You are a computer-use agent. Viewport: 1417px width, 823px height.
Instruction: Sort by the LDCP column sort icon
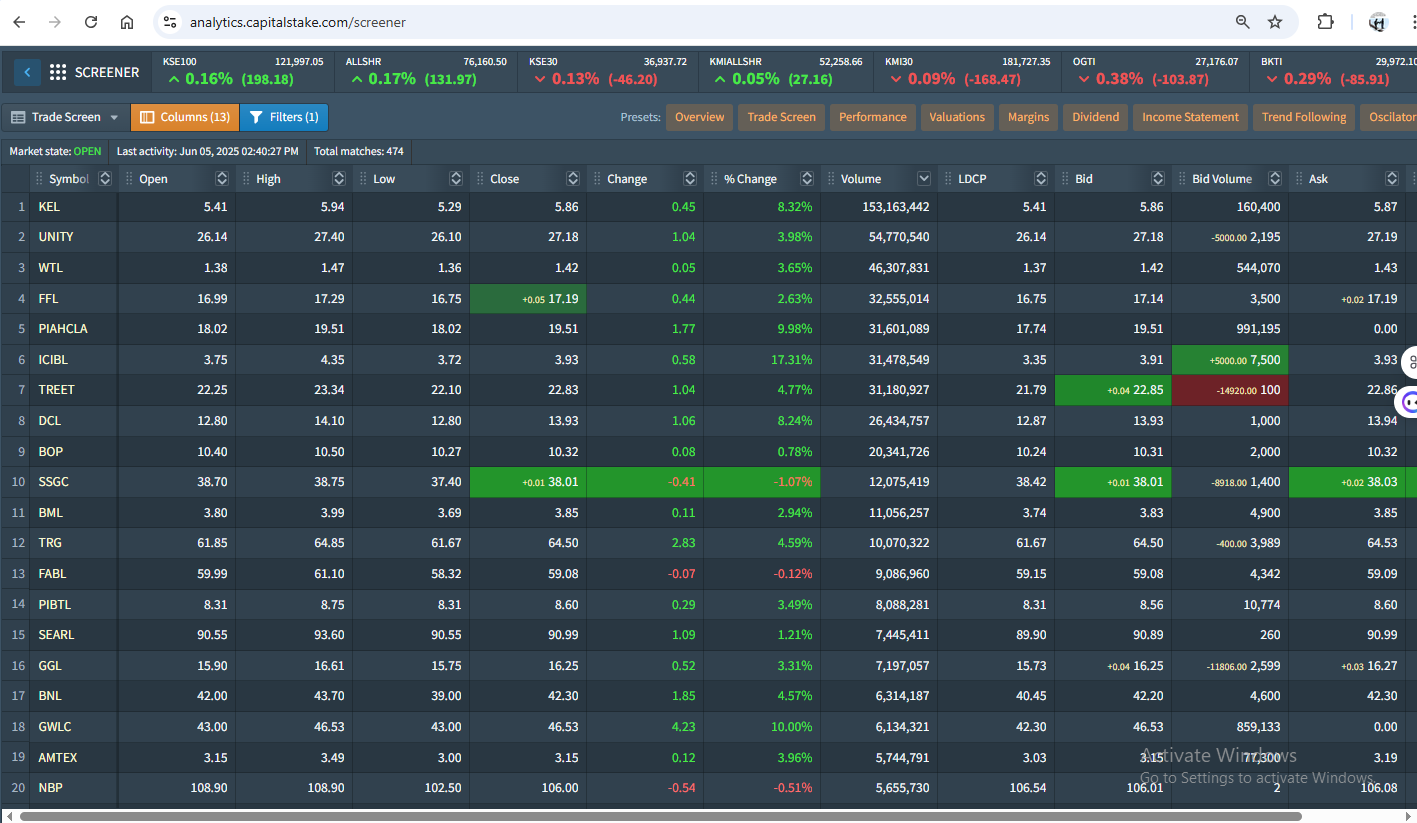pyautogui.click(x=1041, y=179)
